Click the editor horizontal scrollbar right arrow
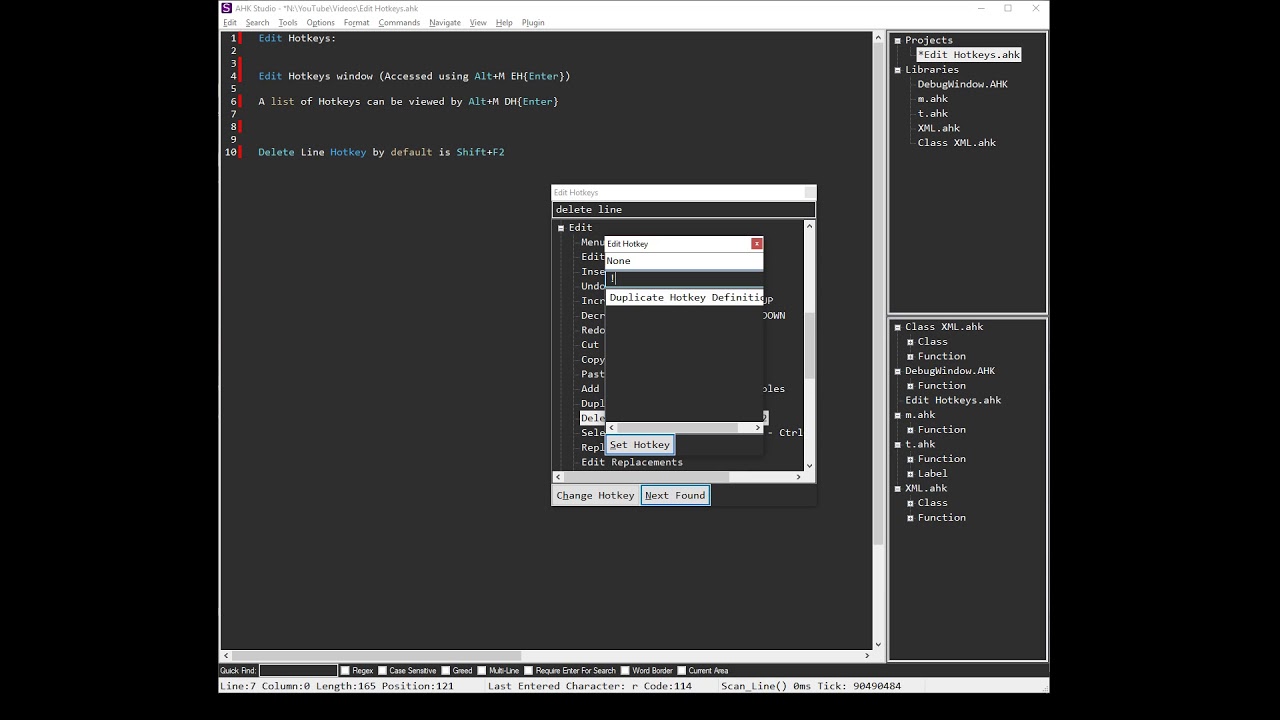The image size is (1280, 720). (867, 656)
